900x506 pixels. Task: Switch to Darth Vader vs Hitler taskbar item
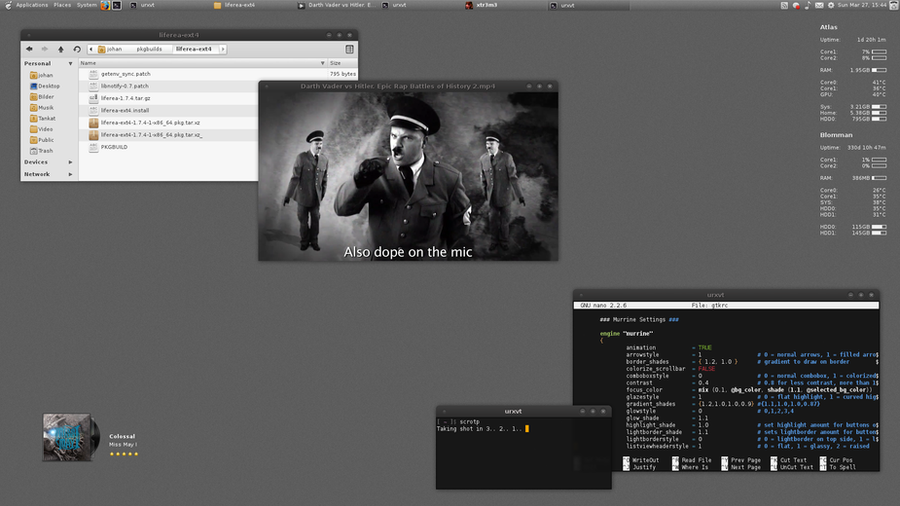click(x=338, y=5)
